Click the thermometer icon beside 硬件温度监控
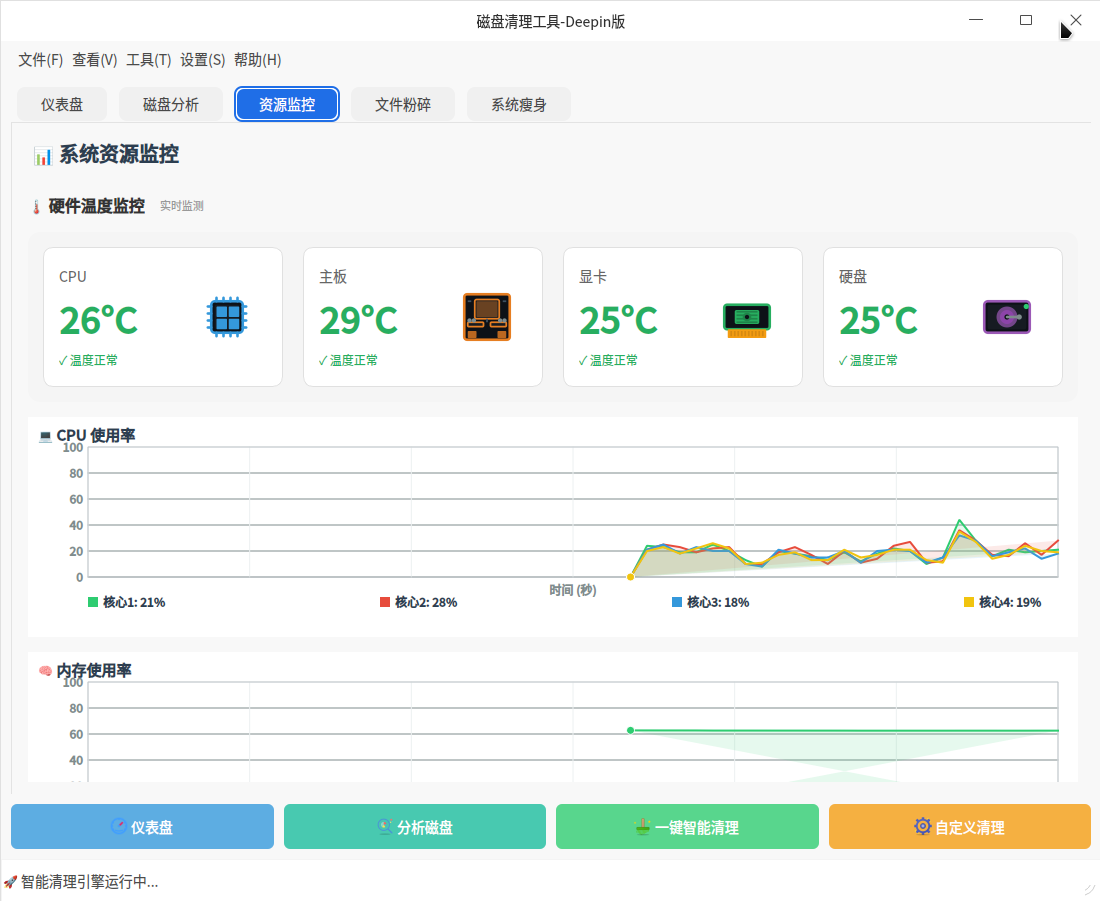This screenshot has width=1100, height=901. (36, 206)
